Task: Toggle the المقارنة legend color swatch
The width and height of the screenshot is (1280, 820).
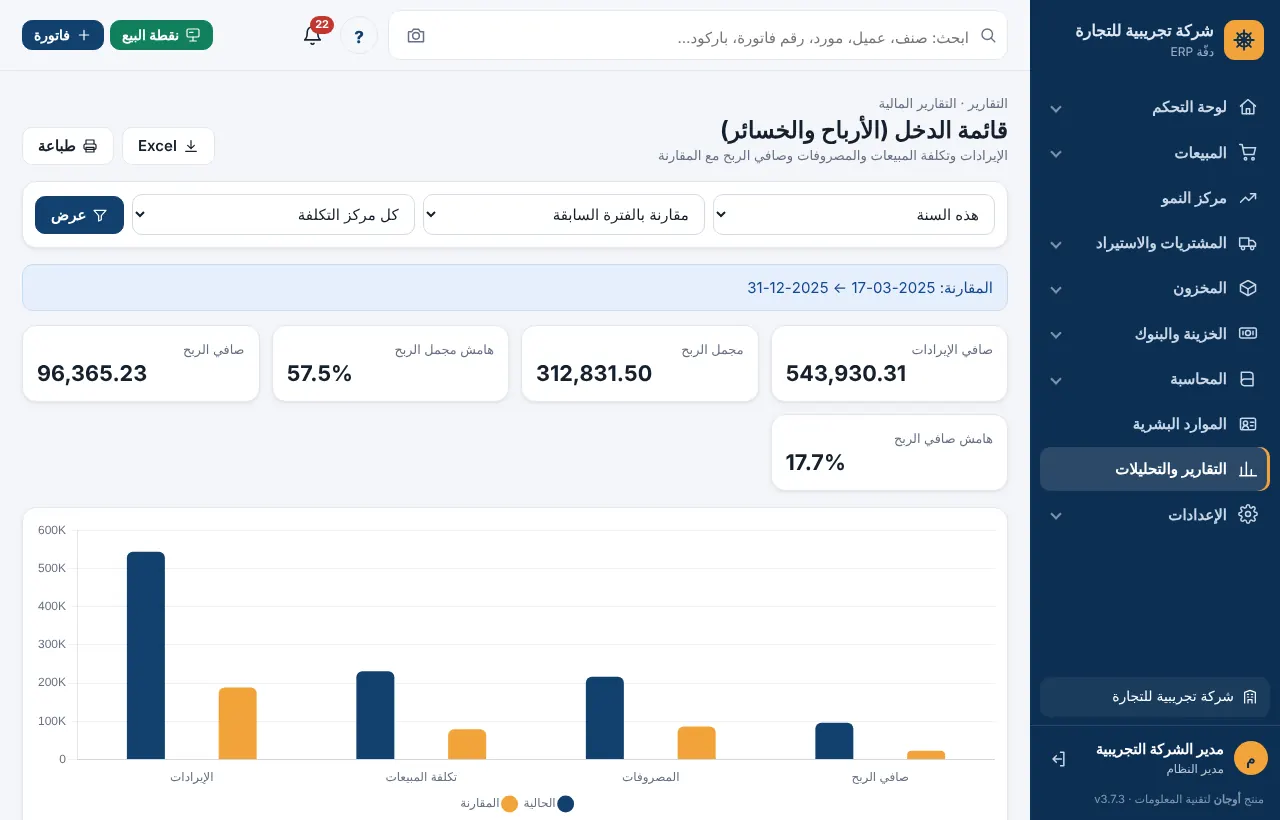Action: [510, 803]
